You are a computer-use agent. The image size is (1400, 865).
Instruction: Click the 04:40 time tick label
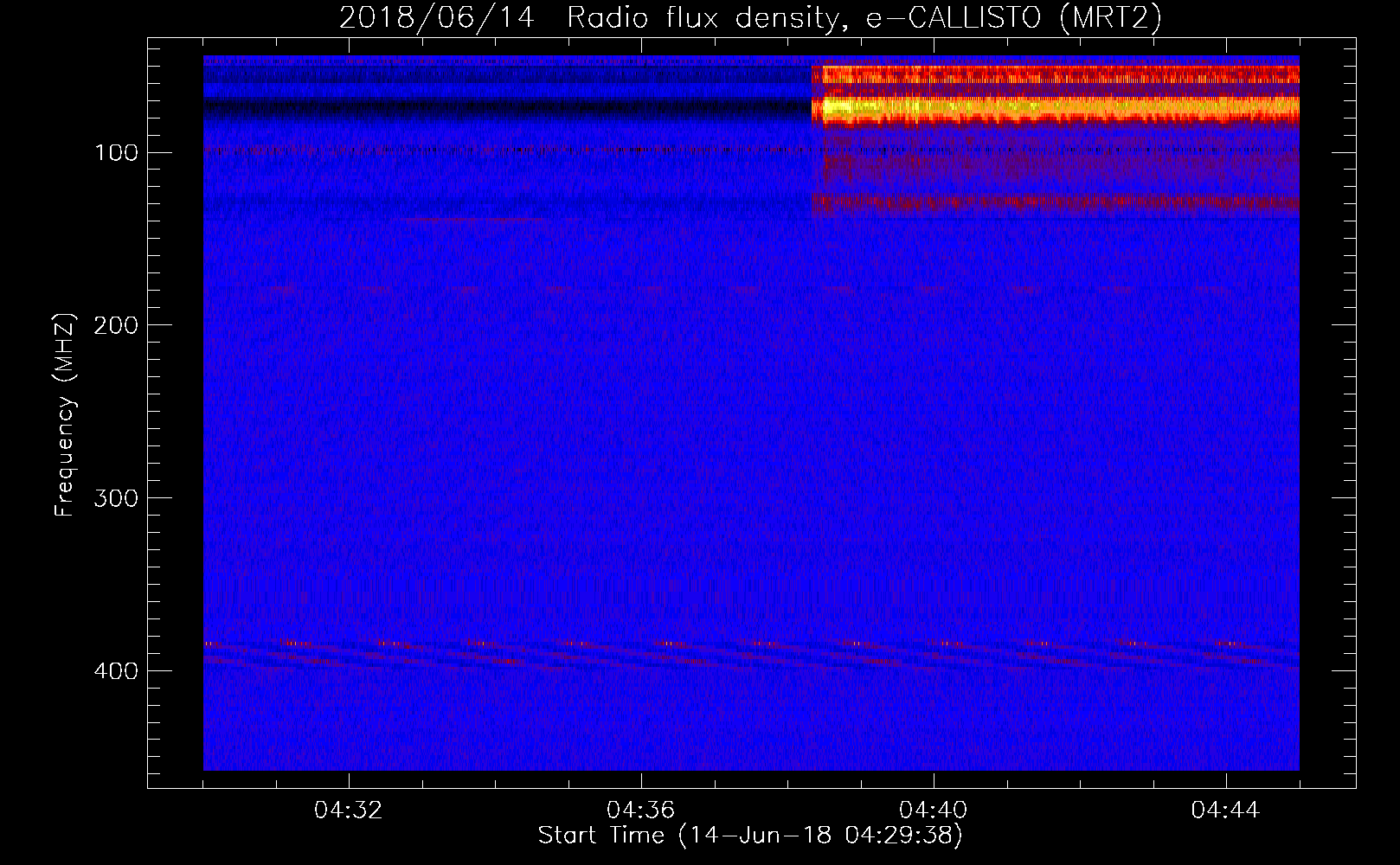click(x=934, y=811)
